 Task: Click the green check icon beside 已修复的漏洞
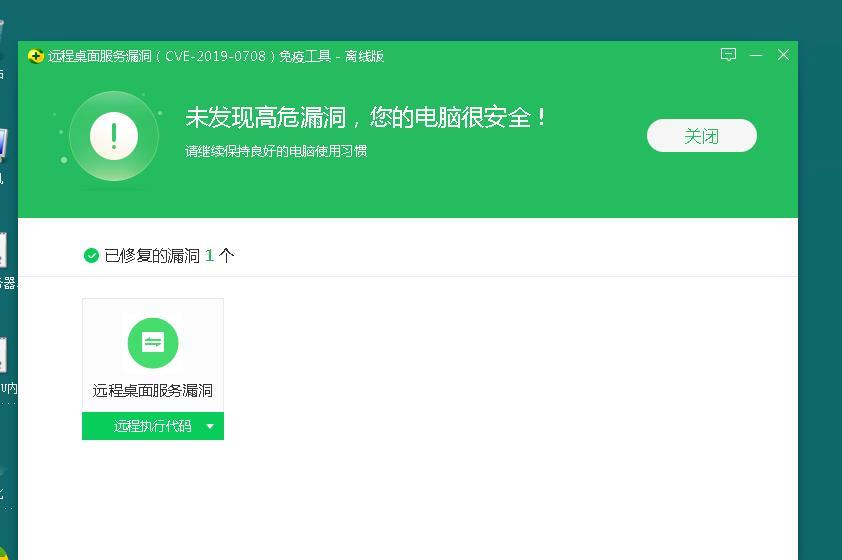pyautogui.click(x=91, y=256)
